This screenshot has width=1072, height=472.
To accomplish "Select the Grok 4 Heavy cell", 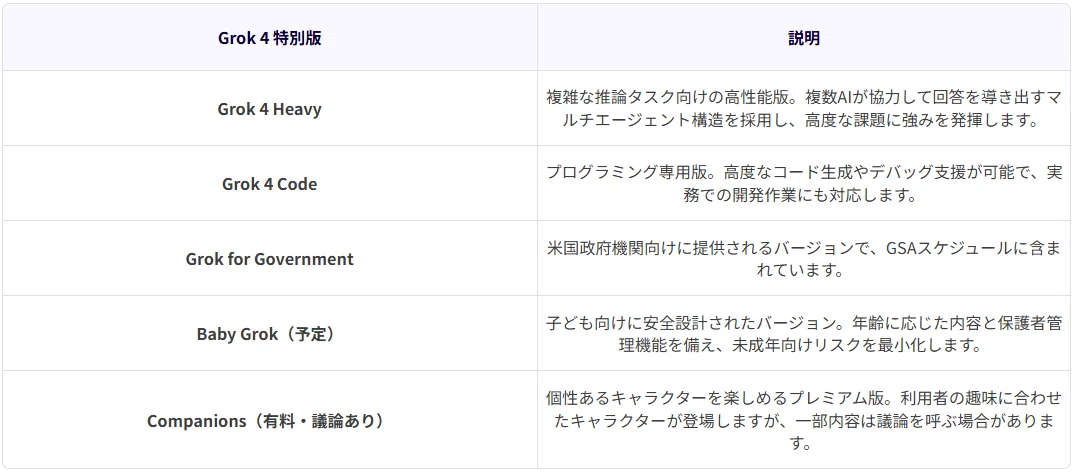I will tap(269, 109).
